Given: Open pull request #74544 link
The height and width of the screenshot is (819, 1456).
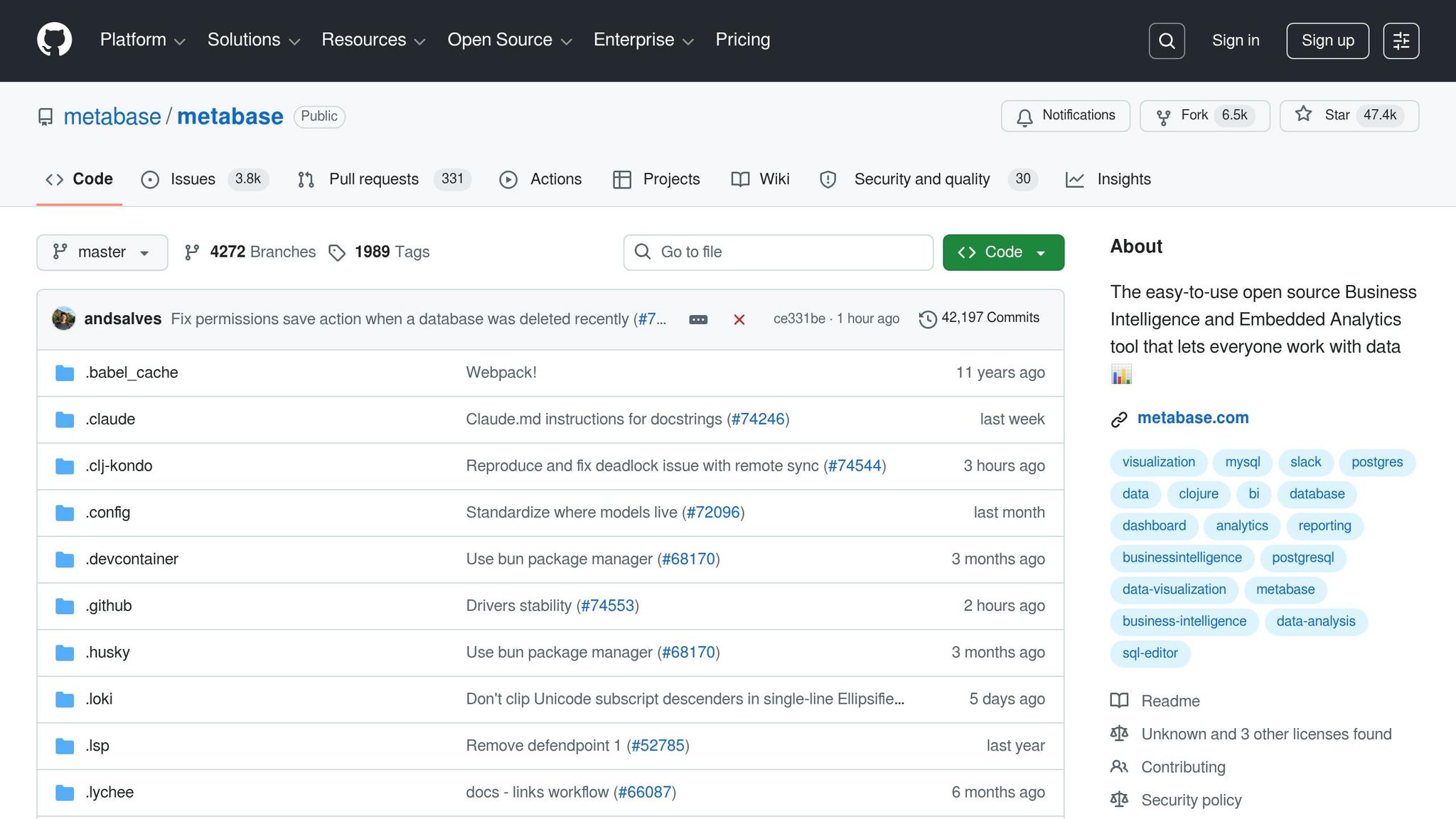Looking at the screenshot, I should click(855, 466).
